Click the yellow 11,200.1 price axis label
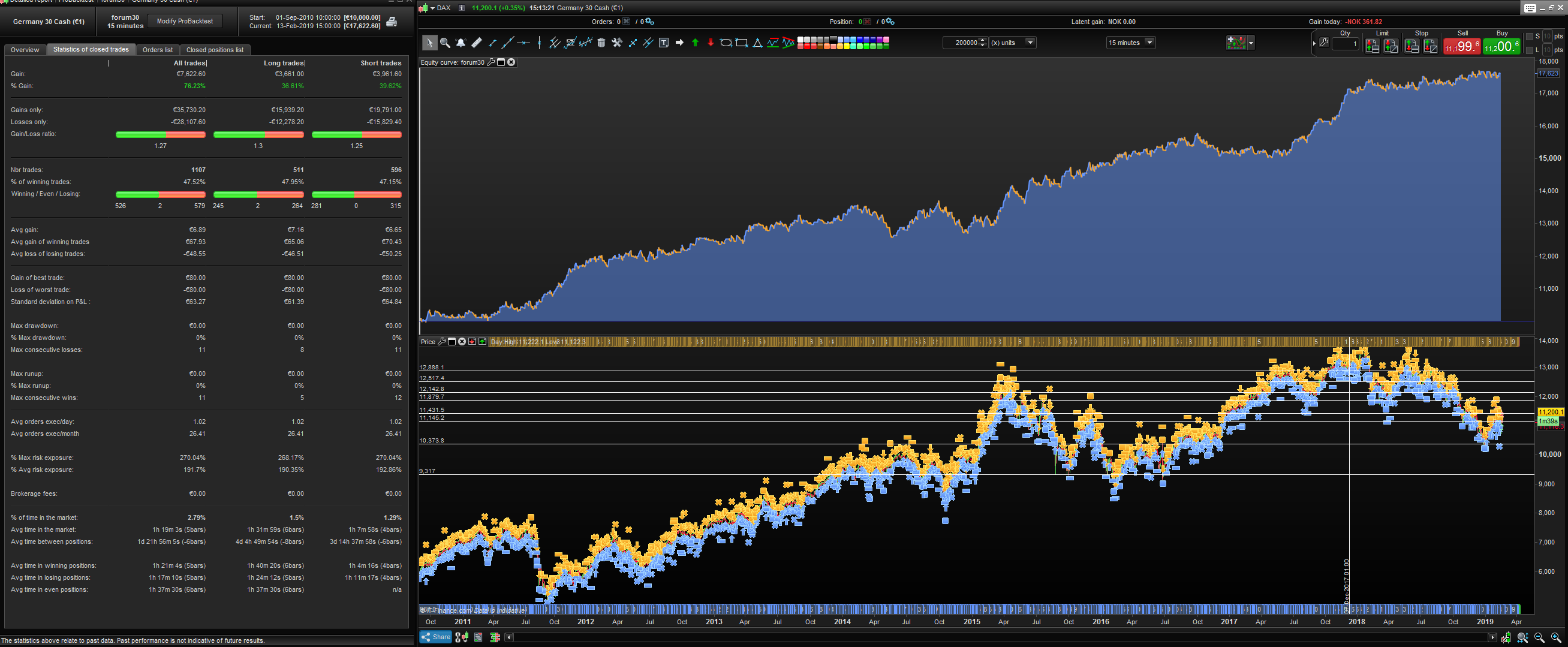This screenshot has height=647, width=1568. pyautogui.click(x=1551, y=412)
